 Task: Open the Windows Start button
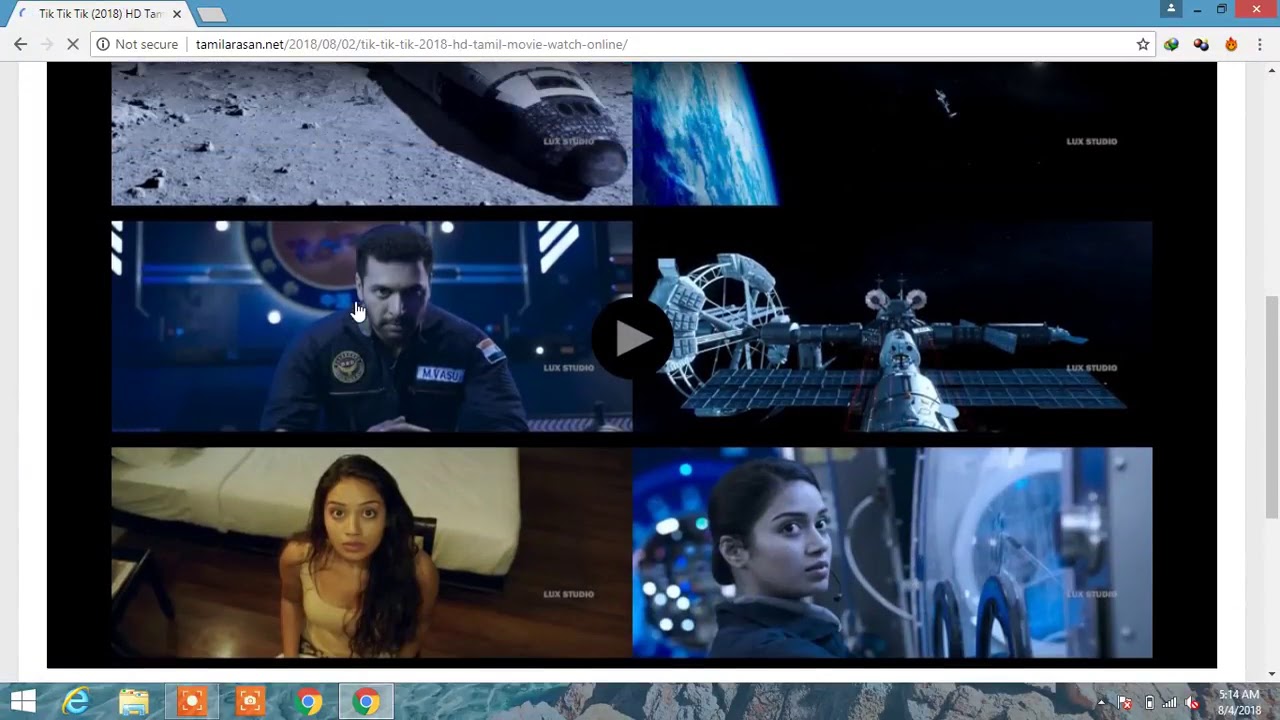(x=23, y=702)
